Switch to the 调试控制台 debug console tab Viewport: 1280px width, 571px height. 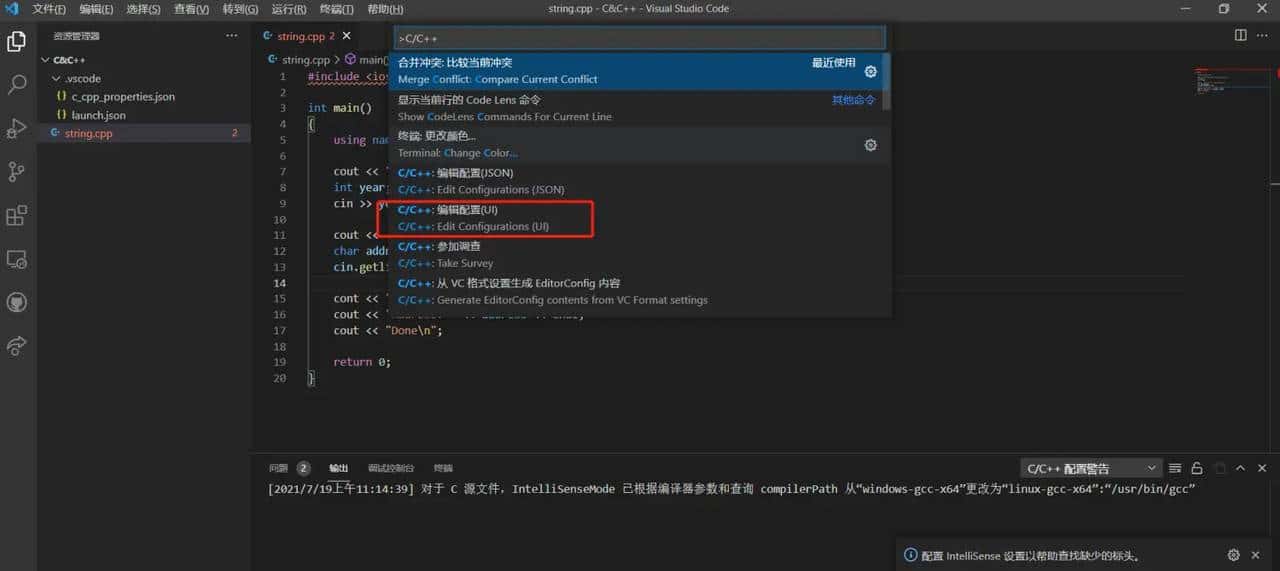[x=391, y=468]
